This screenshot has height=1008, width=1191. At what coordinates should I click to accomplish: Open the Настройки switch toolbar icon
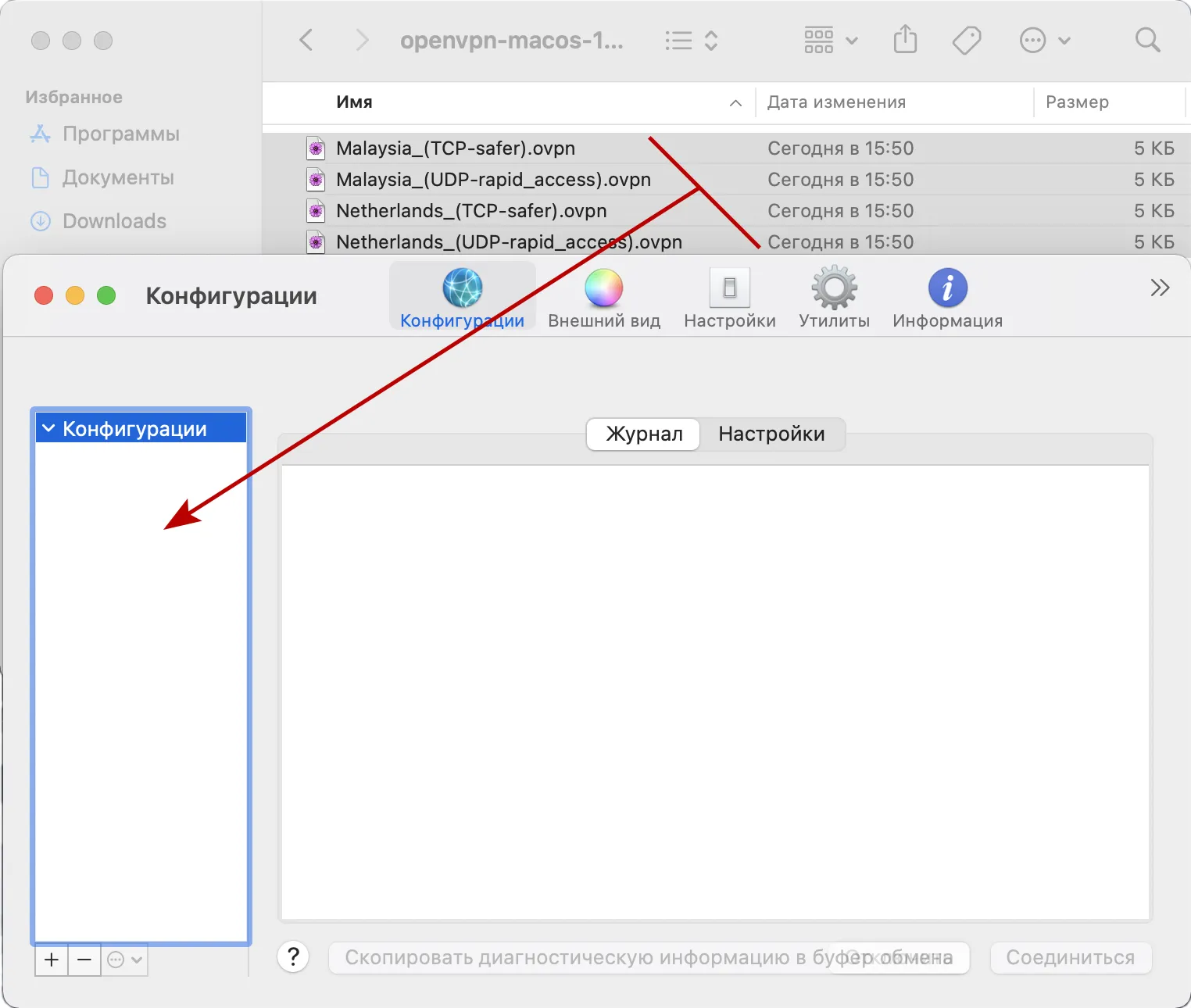[729, 288]
